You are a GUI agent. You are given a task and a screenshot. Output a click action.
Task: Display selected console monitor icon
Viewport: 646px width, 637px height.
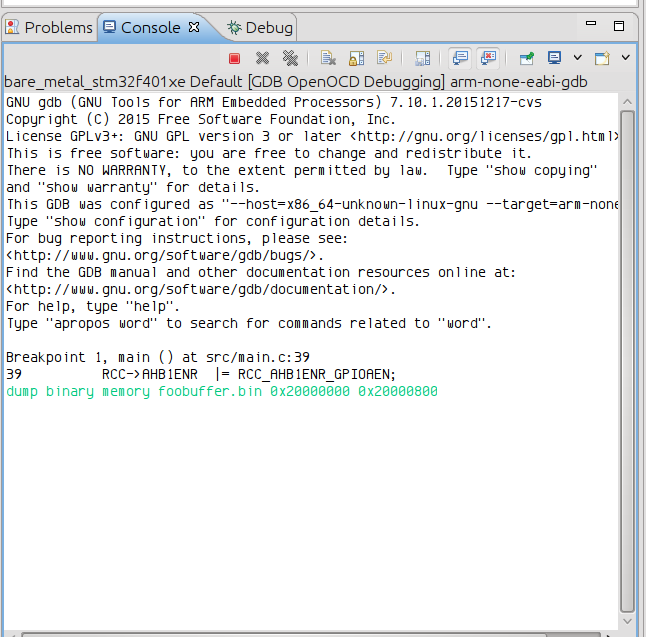(555, 58)
